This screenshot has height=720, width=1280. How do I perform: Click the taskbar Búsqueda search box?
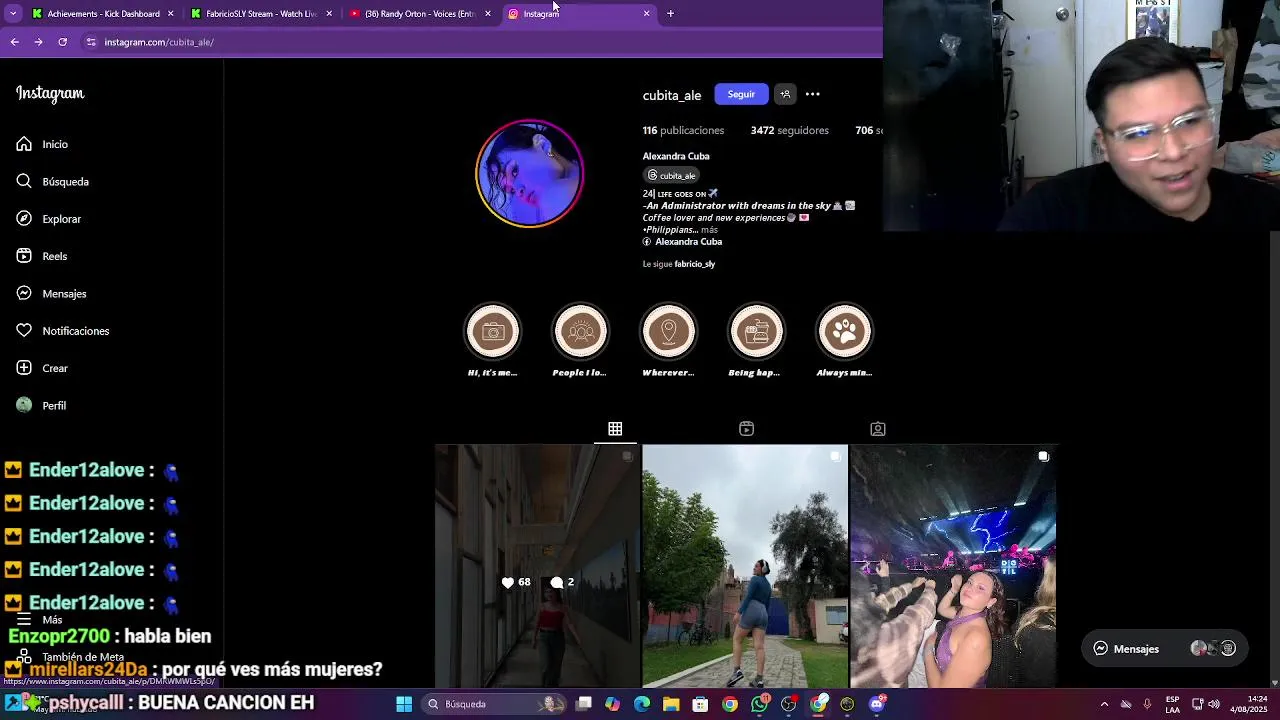click(x=493, y=704)
